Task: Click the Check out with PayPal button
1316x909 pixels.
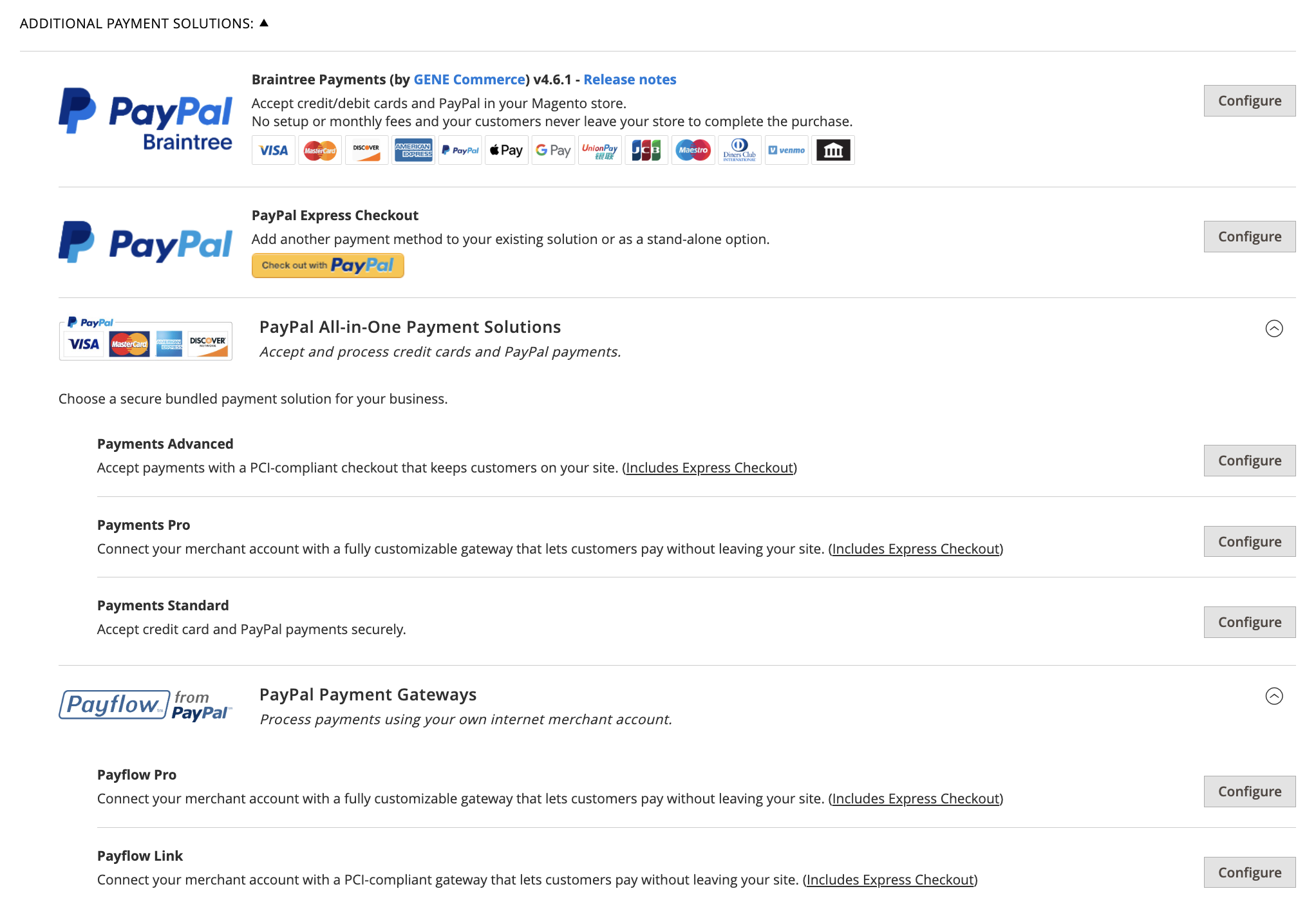Action: pyautogui.click(x=327, y=265)
